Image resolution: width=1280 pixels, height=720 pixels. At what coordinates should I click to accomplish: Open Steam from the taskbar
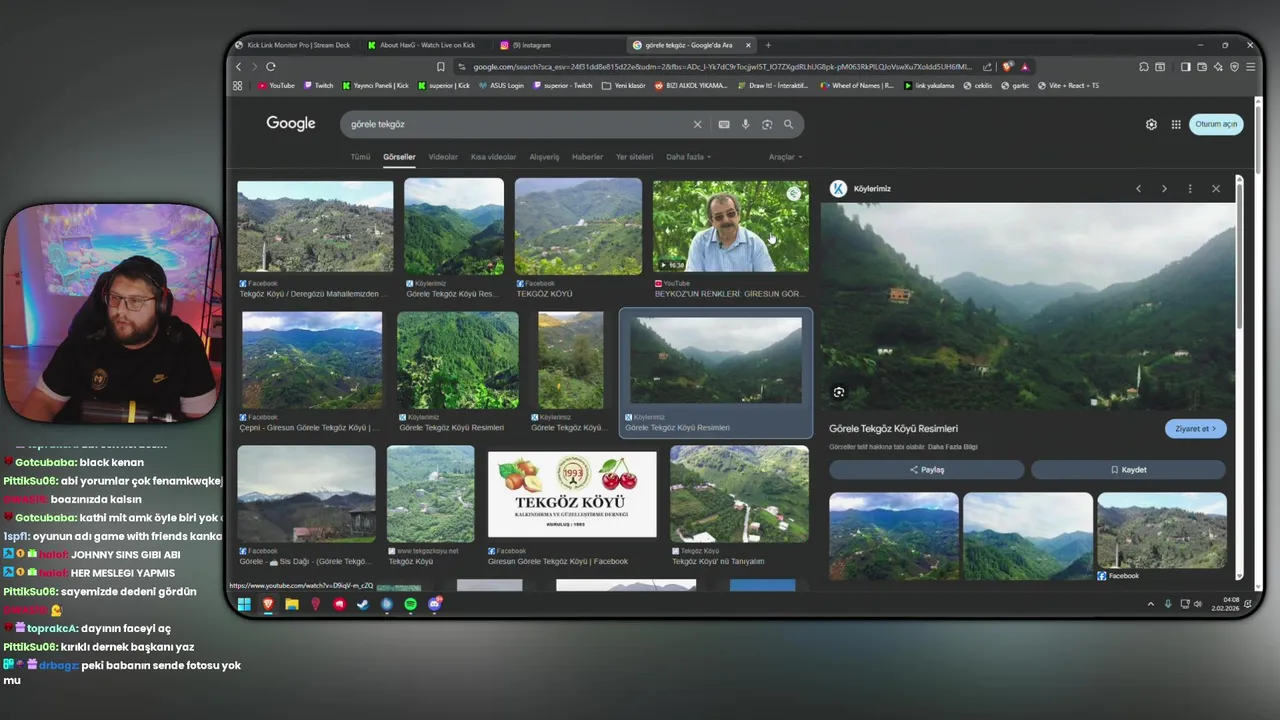coord(363,604)
